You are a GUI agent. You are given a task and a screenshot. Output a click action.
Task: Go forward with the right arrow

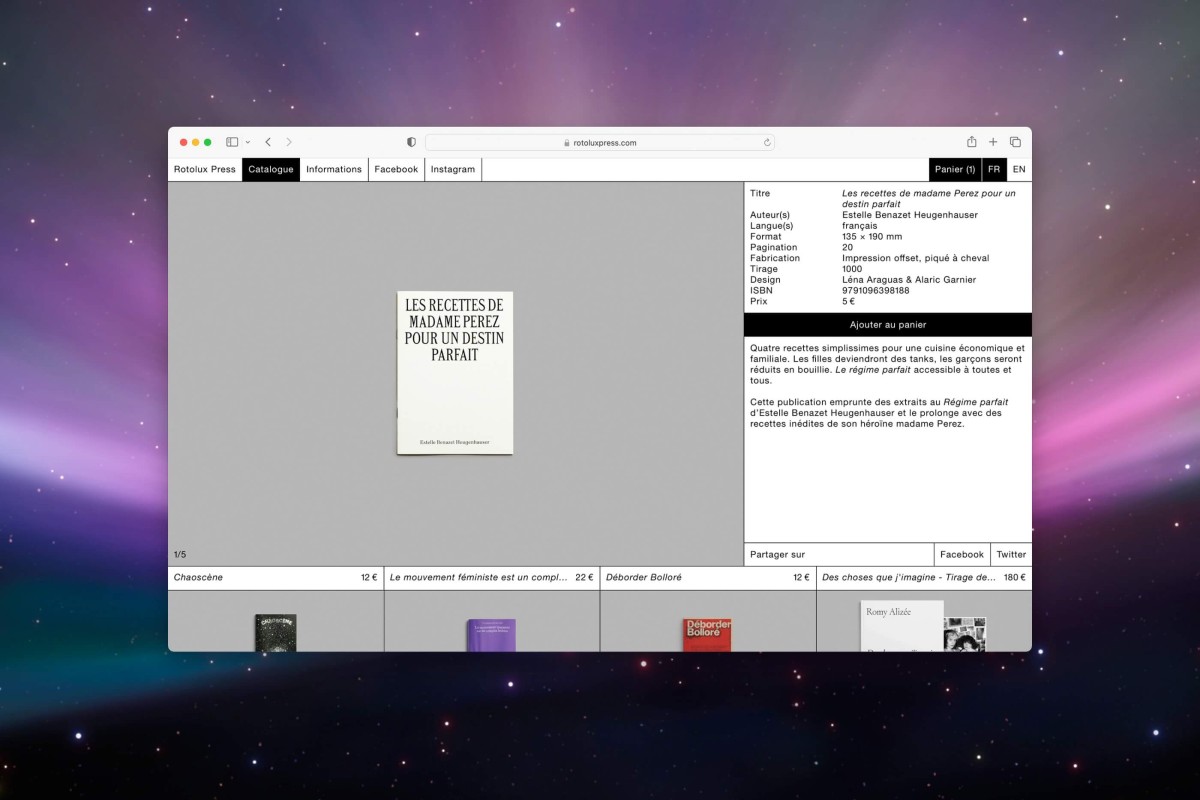tap(289, 142)
